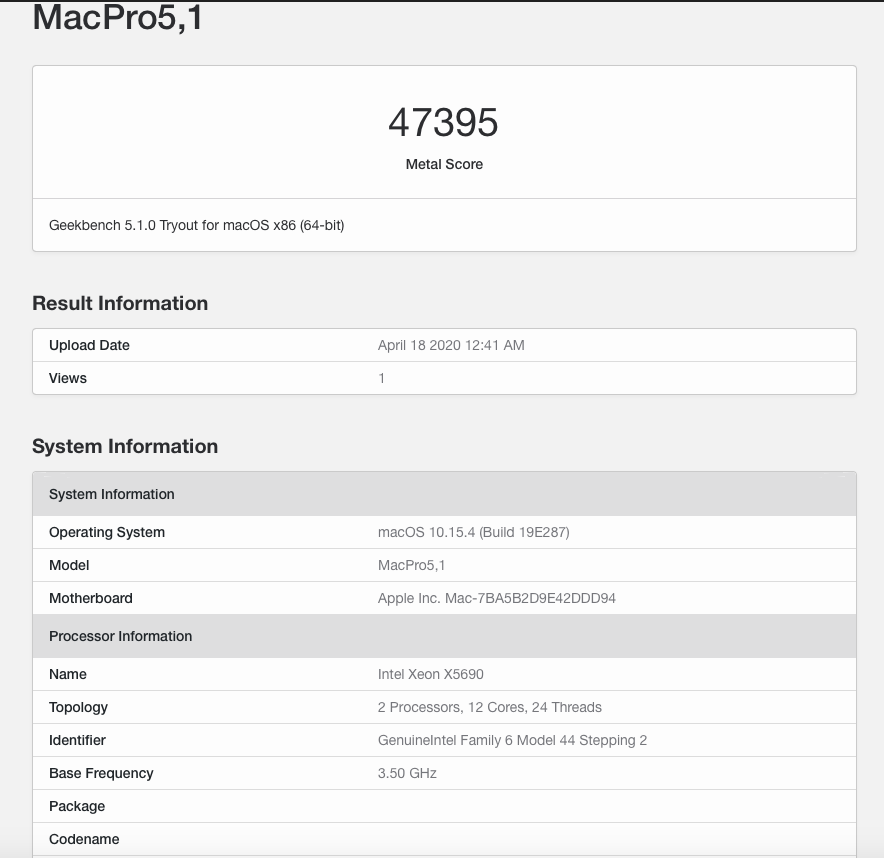Select the GenuineIntel Family 6 Model 44 value
The image size is (884, 858).
[x=512, y=740]
